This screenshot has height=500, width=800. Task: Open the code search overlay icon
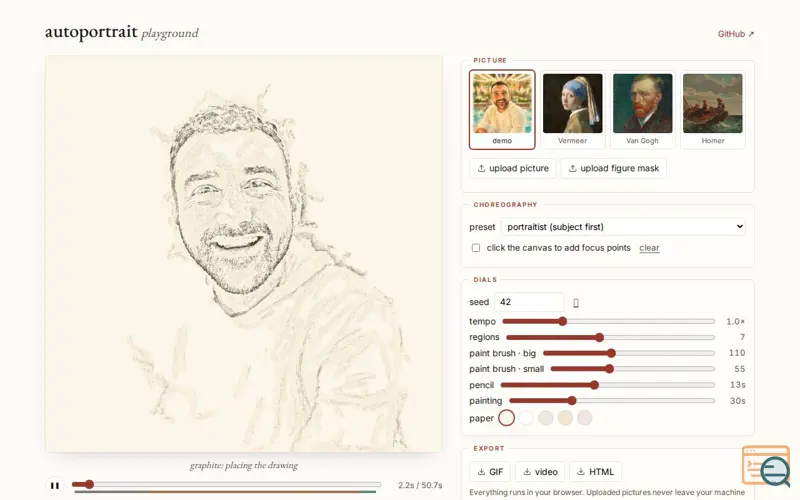coord(766,465)
